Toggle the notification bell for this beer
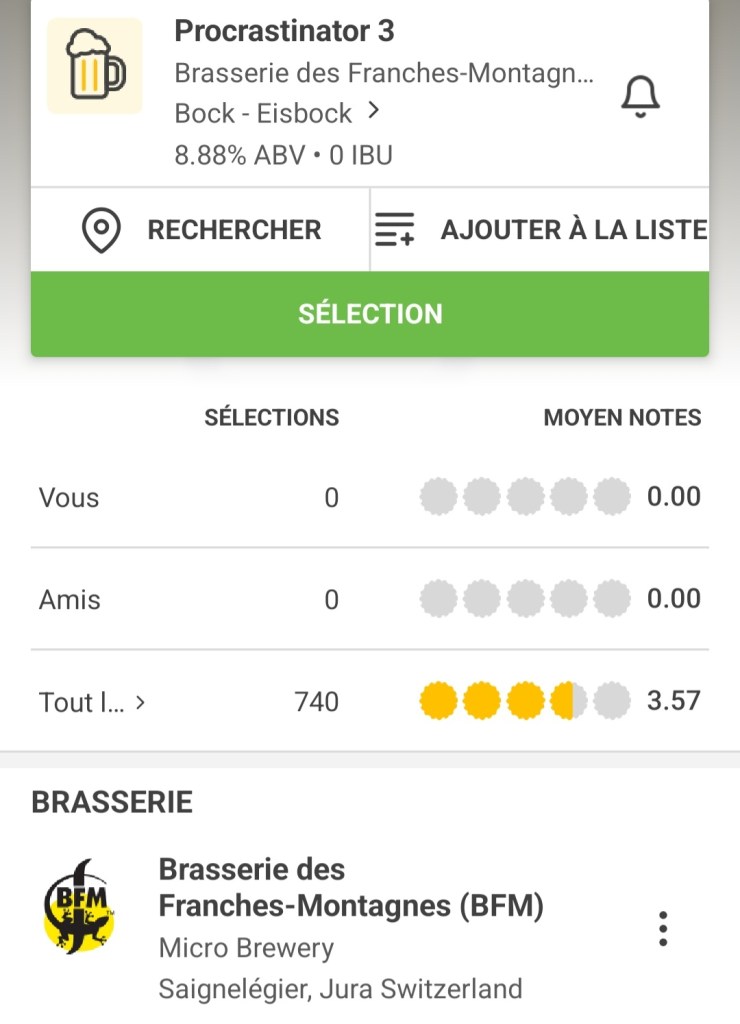The height and width of the screenshot is (1024, 740). tap(641, 96)
